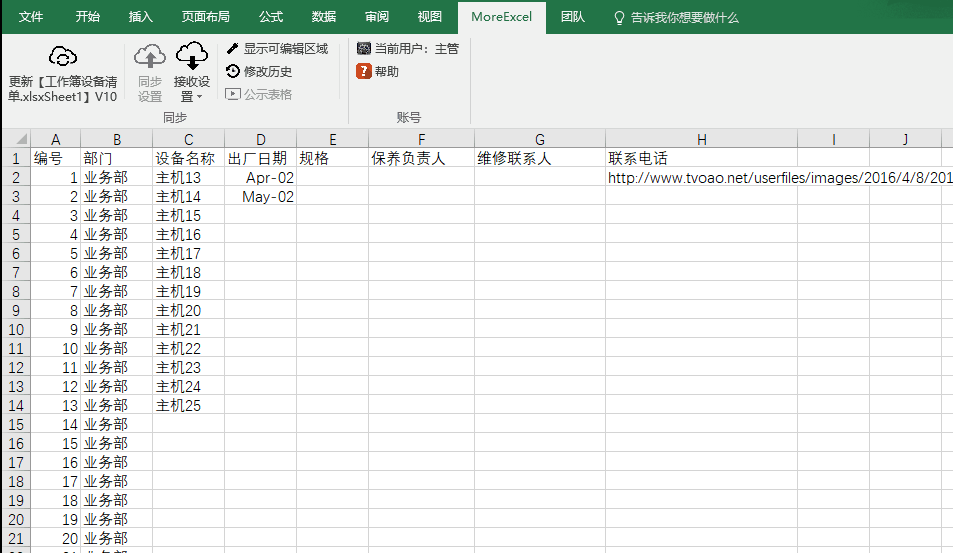Select row 21 header
This screenshot has width=953, height=553.
16,538
